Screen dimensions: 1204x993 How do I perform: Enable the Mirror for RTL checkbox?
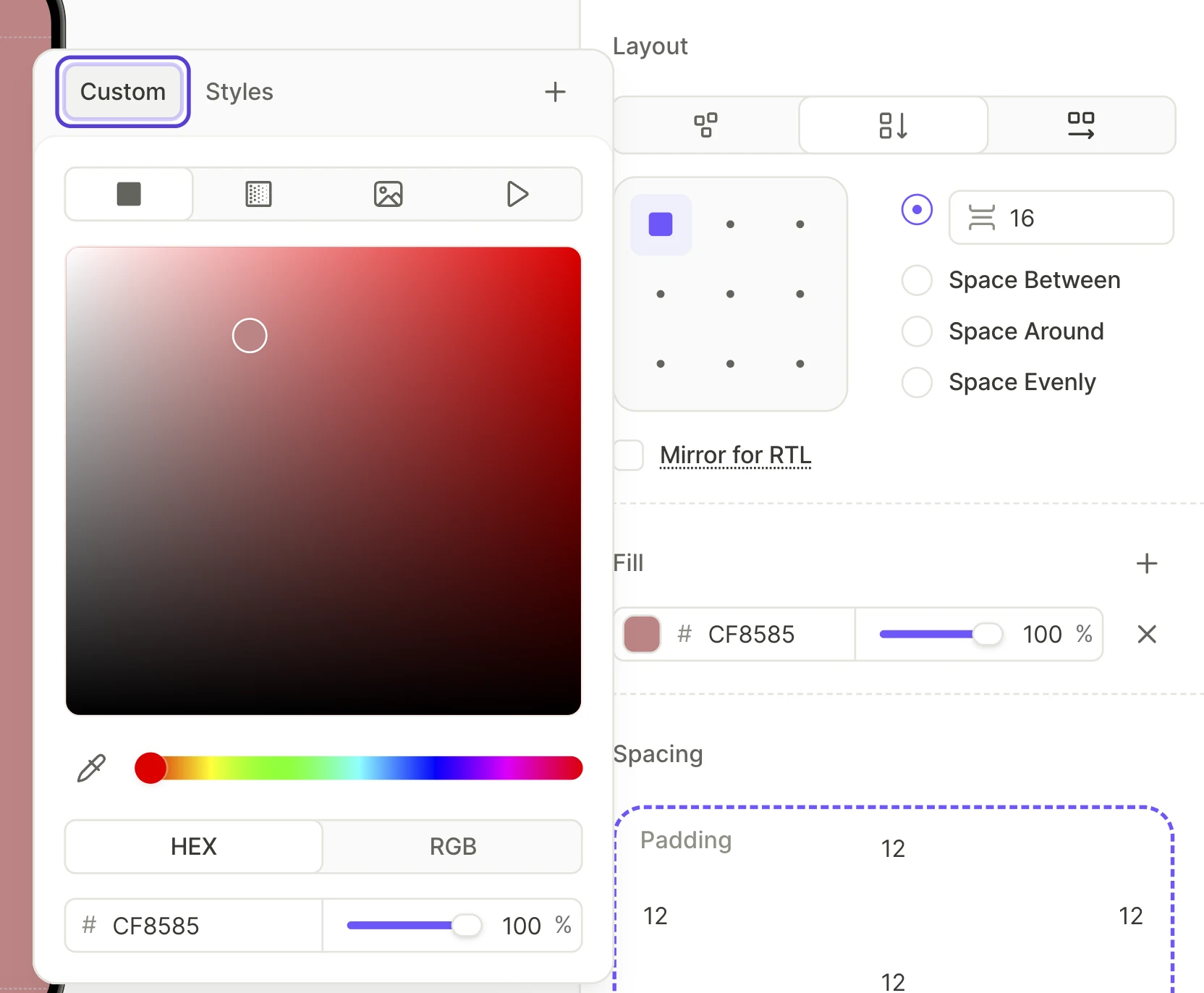point(629,455)
